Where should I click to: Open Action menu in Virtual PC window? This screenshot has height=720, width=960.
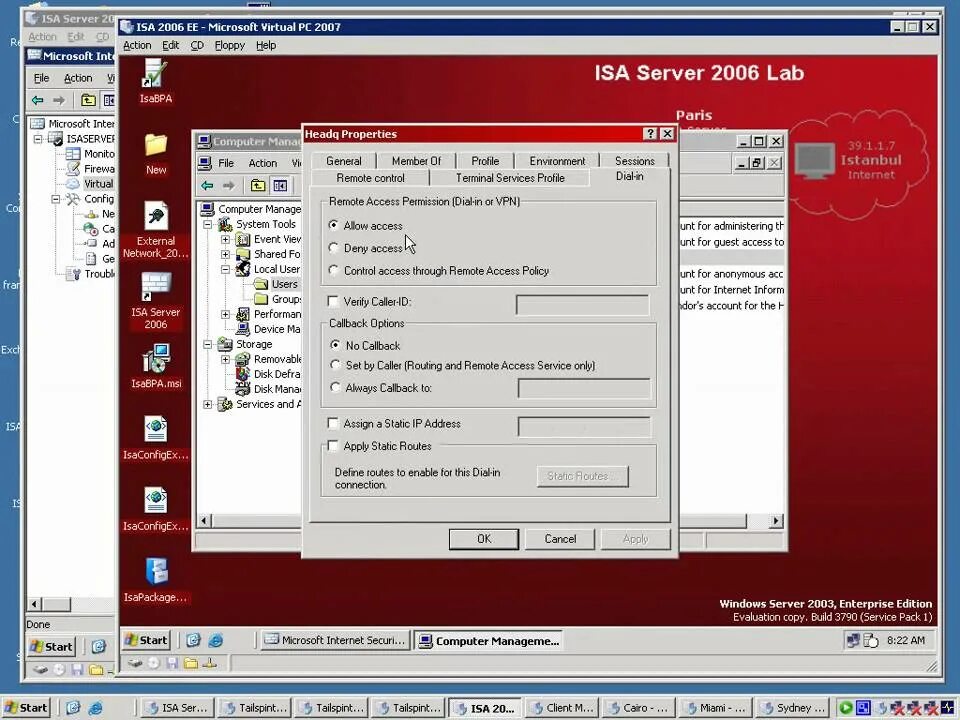click(x=137, y=45)
